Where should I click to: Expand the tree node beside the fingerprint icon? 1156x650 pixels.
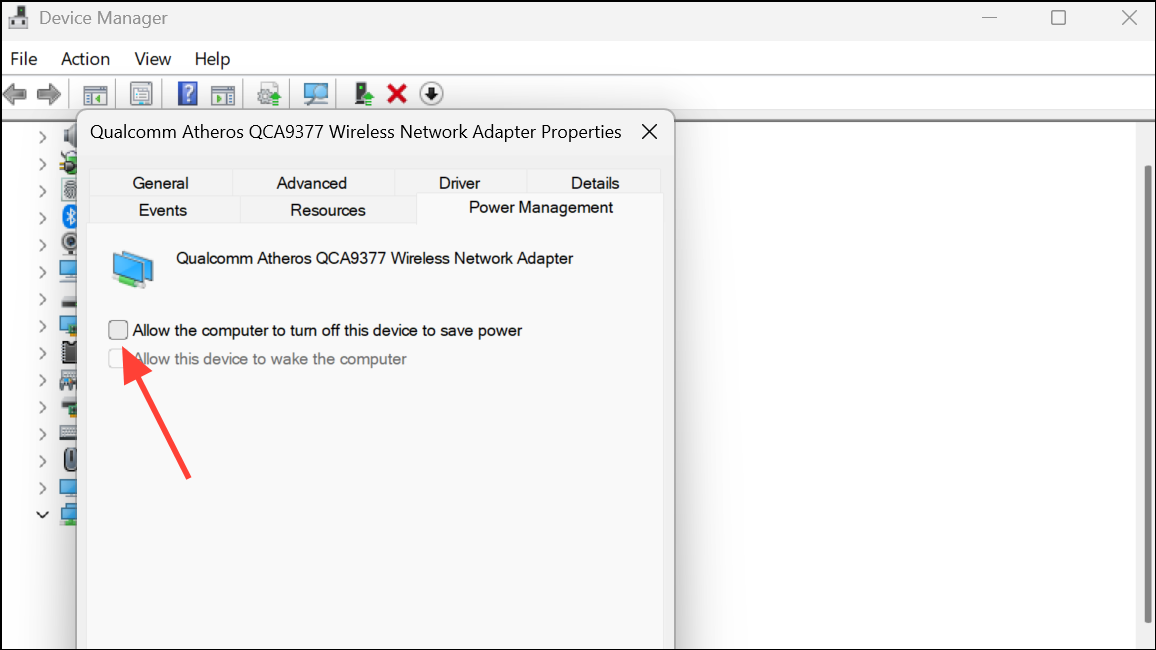click(x=42, y=191)
